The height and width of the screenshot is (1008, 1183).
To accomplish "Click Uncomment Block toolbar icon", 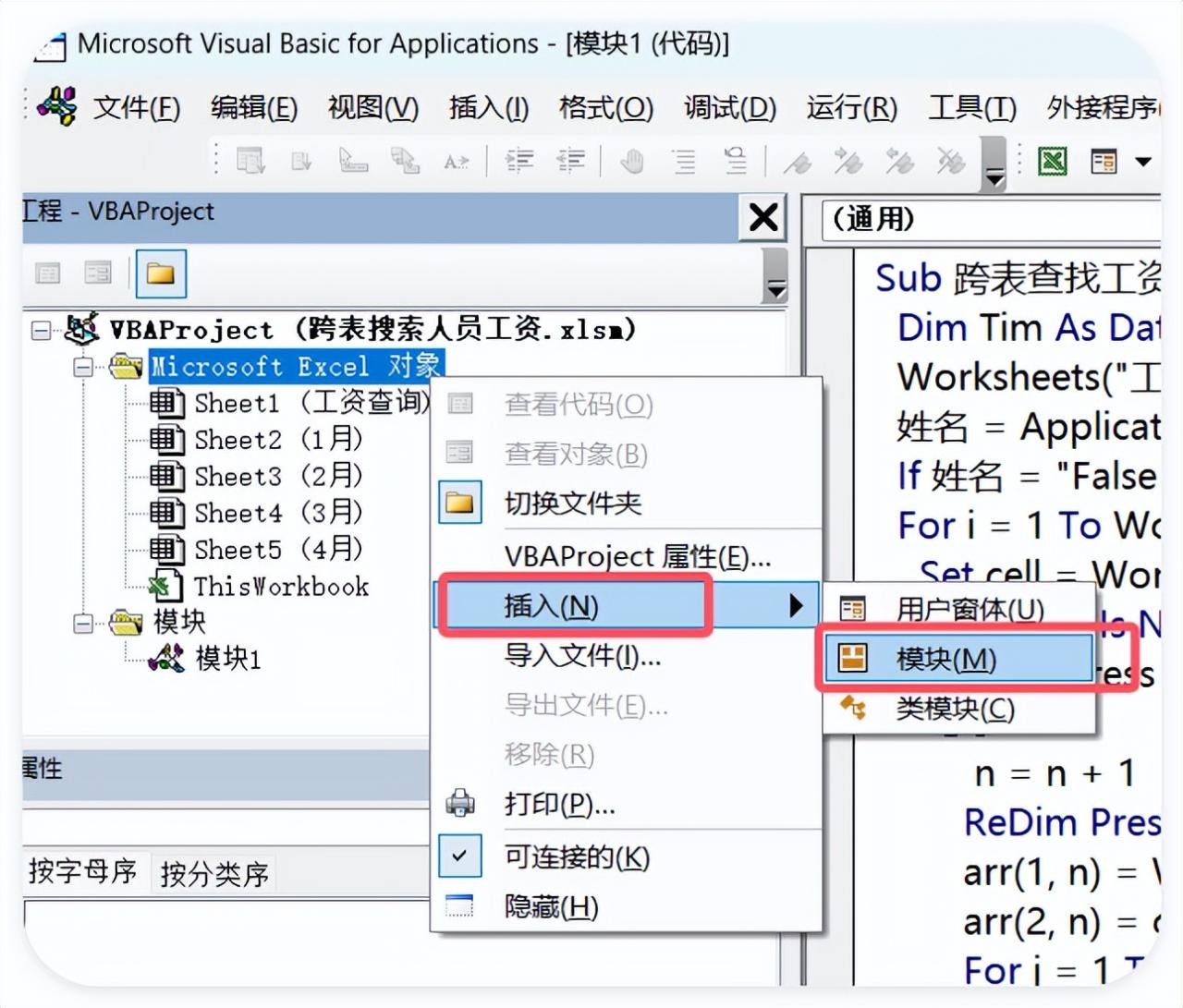I will (736, 162).
